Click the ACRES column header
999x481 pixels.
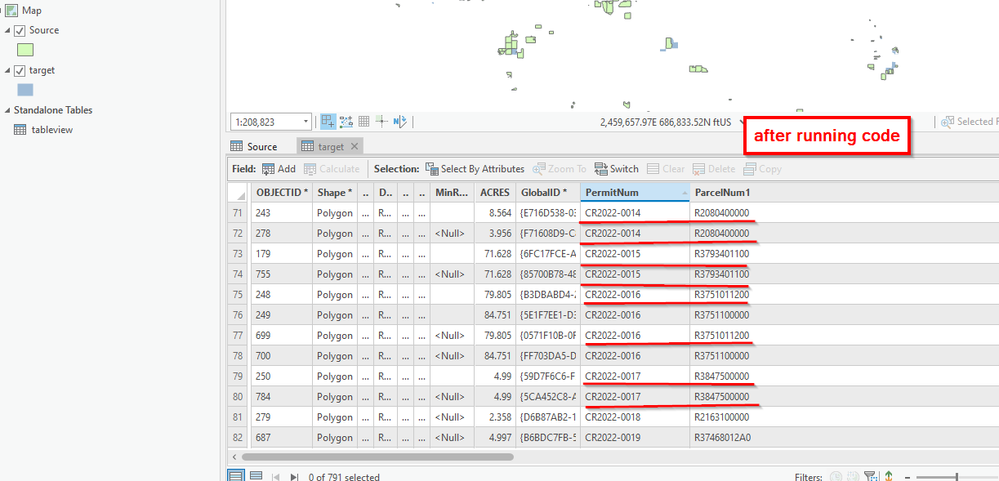pyautogui.click(x=495, y=192)
